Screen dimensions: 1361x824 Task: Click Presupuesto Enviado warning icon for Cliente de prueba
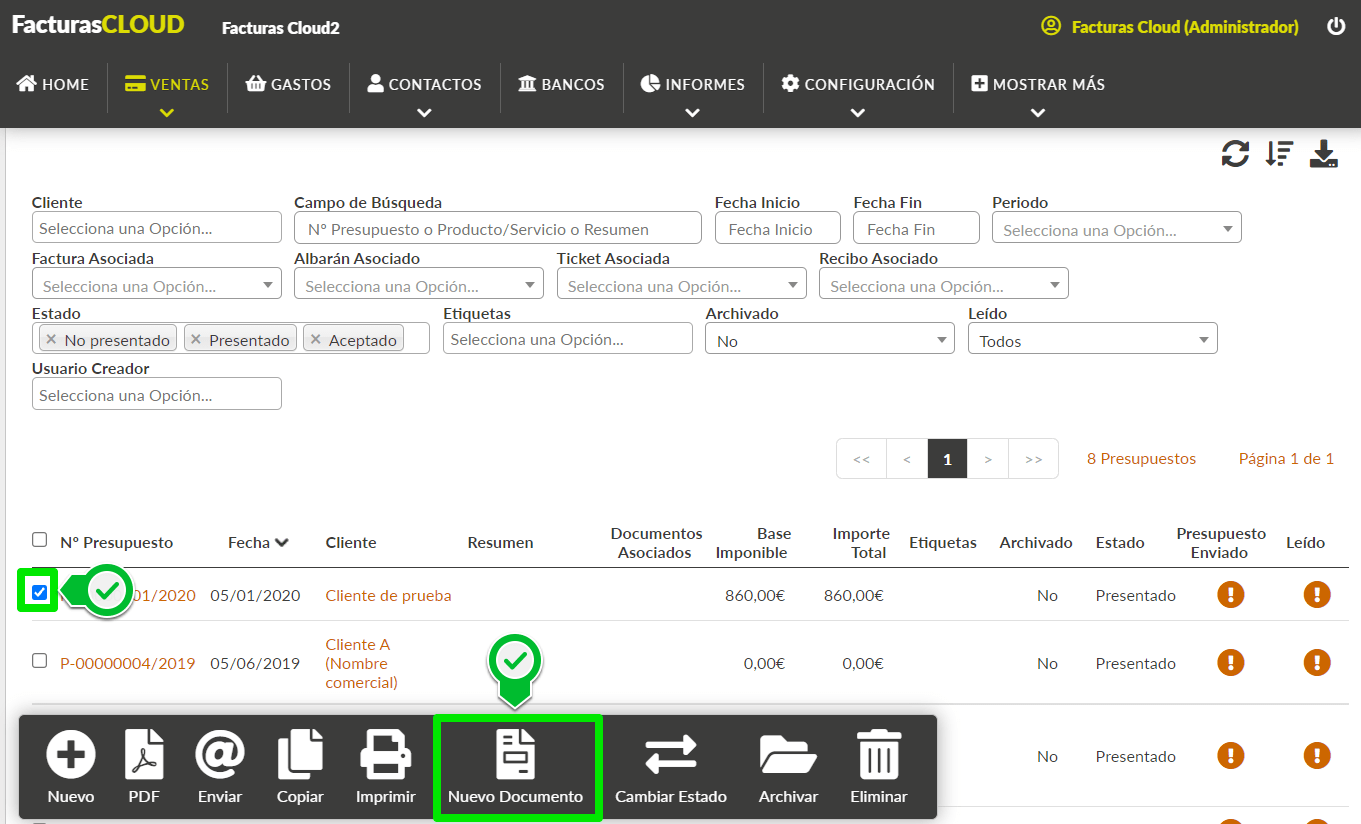click(1230, 595)
